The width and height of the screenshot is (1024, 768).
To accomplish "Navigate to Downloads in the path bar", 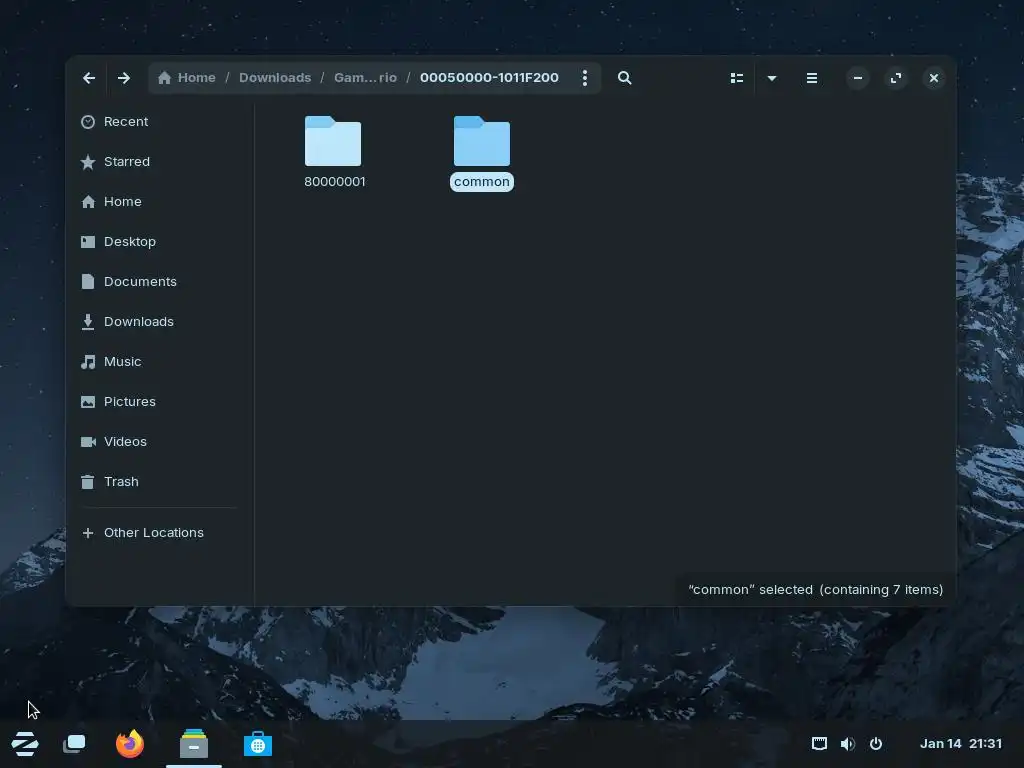I will pos(275,78).
